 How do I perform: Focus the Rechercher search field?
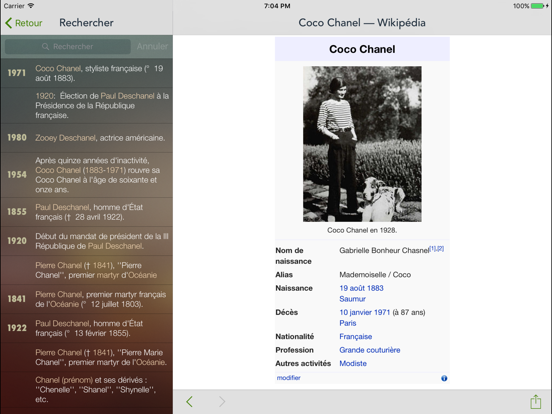[68, 46]
